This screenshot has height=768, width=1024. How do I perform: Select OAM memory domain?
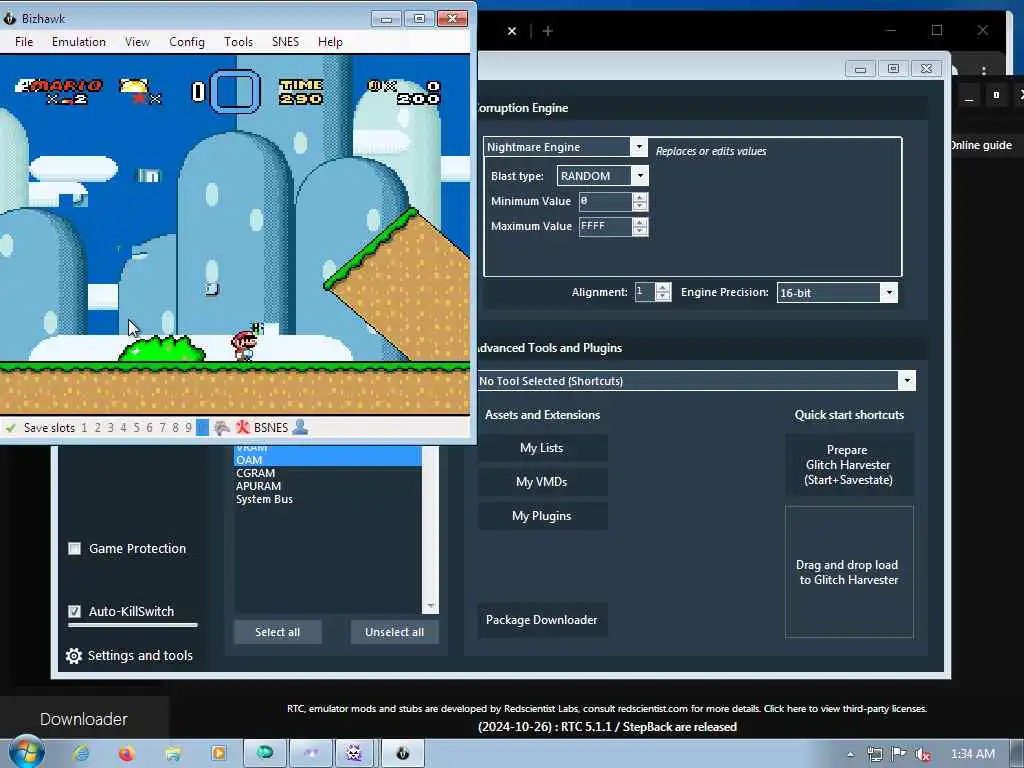pos(327,460)
